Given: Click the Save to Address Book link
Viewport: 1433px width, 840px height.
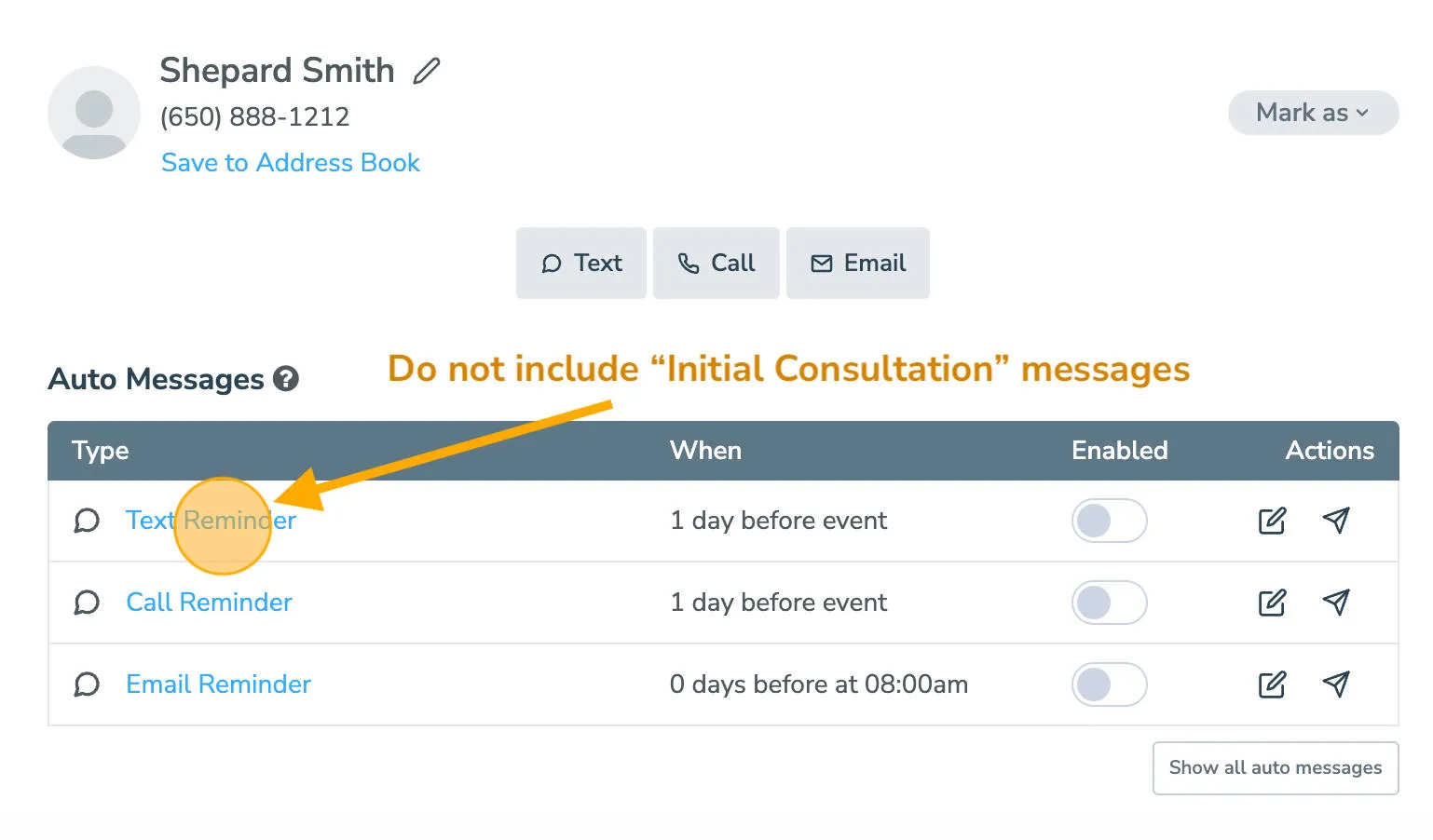Looking at the screenshot, I should tap(290, 162).
